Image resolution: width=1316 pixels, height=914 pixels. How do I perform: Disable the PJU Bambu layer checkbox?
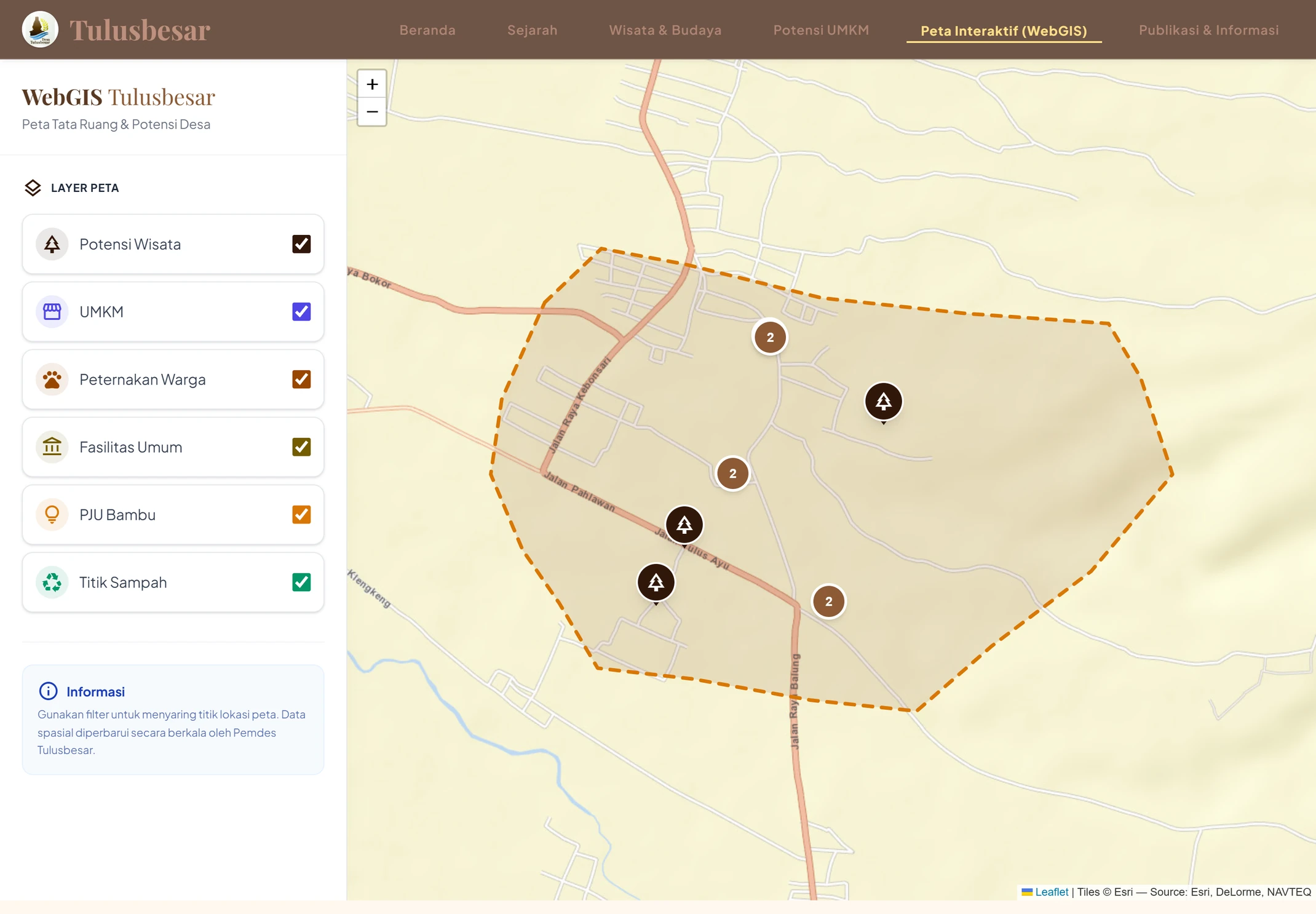(301, 515)
